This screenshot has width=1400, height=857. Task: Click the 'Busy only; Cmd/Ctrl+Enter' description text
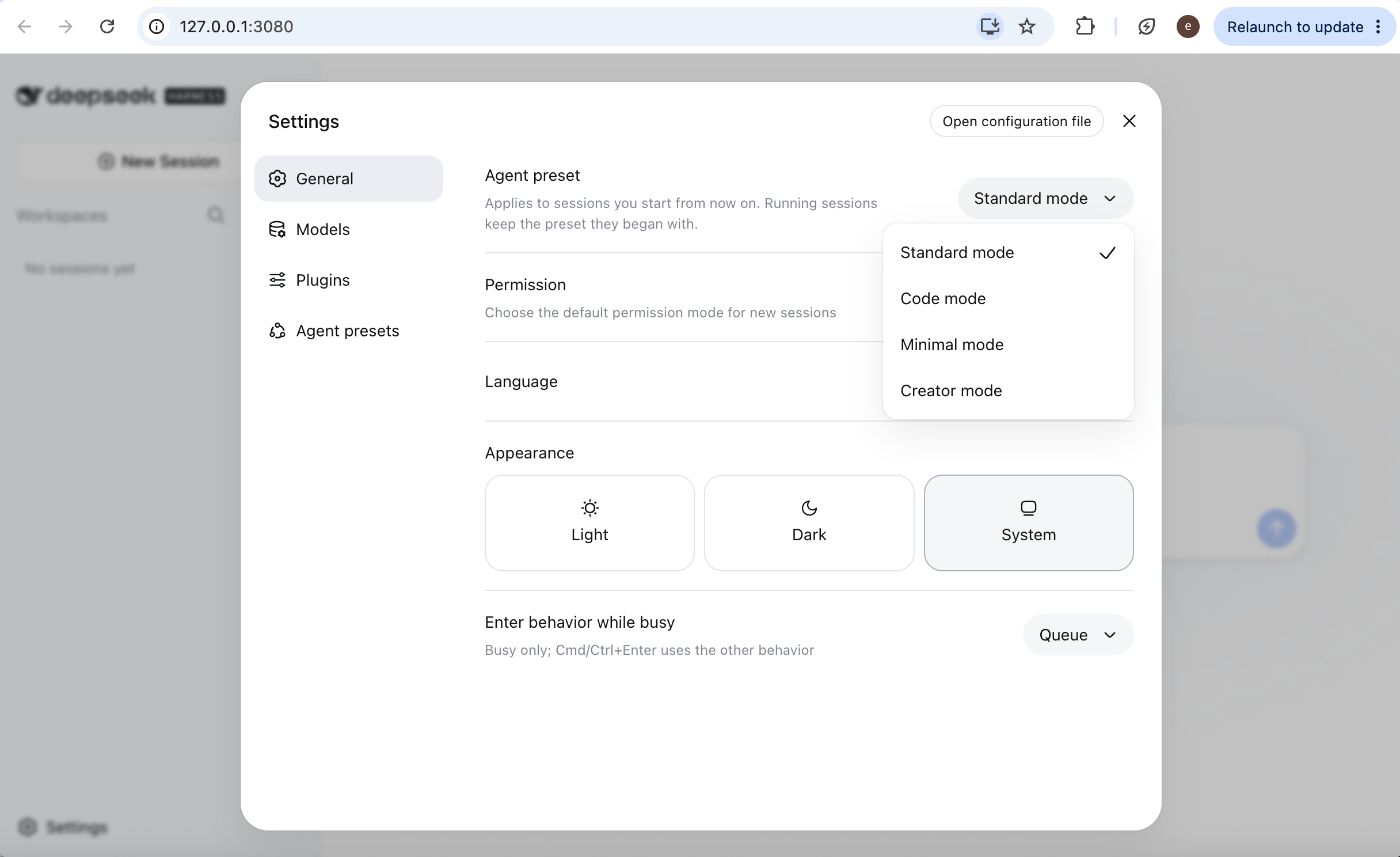[x=649, y=650]
